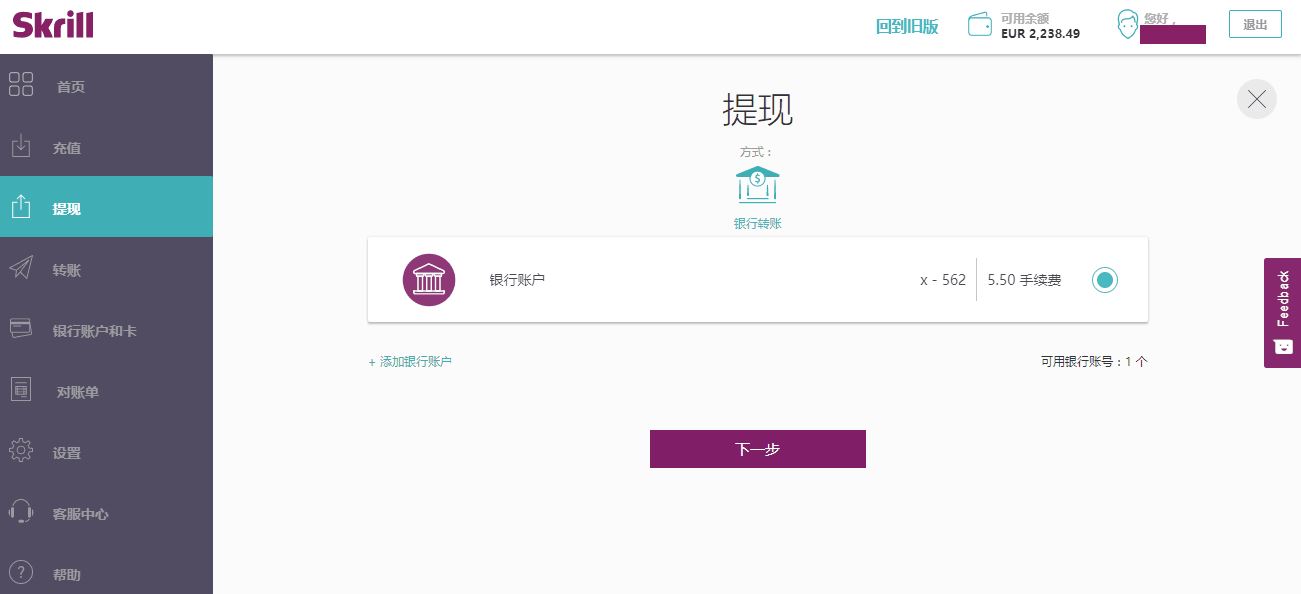Click the 转账 paper plane icon

pyautogui.click(x=21, y=268)
